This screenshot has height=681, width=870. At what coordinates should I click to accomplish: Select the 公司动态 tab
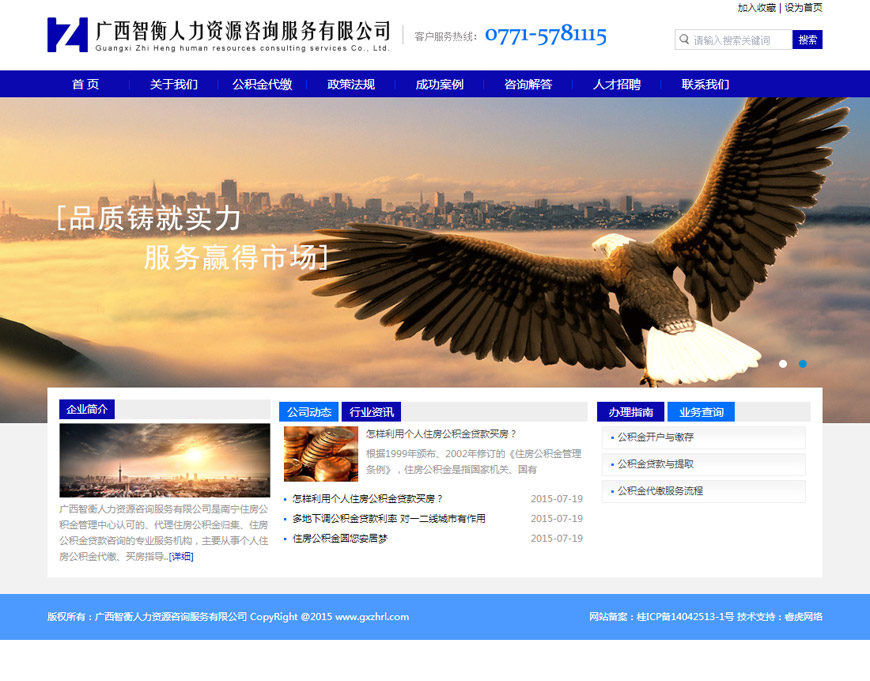309,412
